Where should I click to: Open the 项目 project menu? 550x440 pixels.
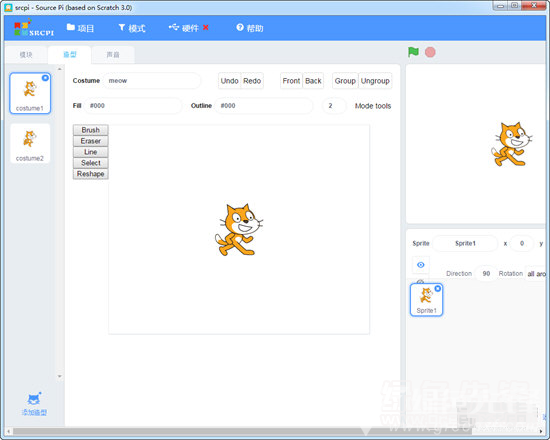(80, 28)
